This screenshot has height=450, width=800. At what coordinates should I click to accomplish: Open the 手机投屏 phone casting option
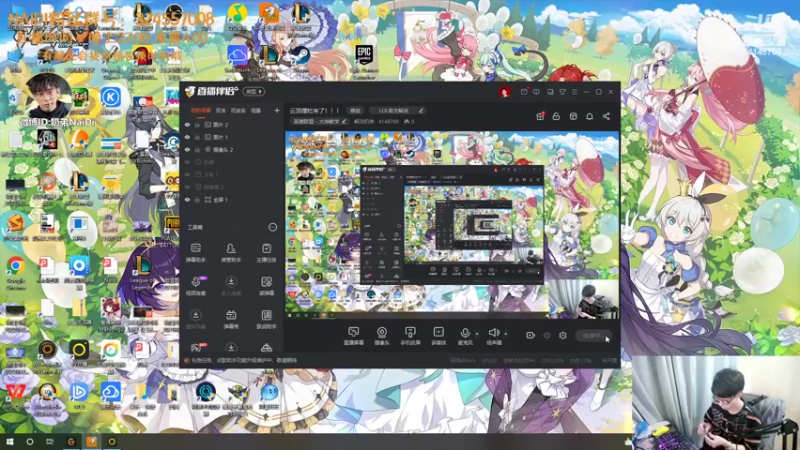[x=410, y=336]
